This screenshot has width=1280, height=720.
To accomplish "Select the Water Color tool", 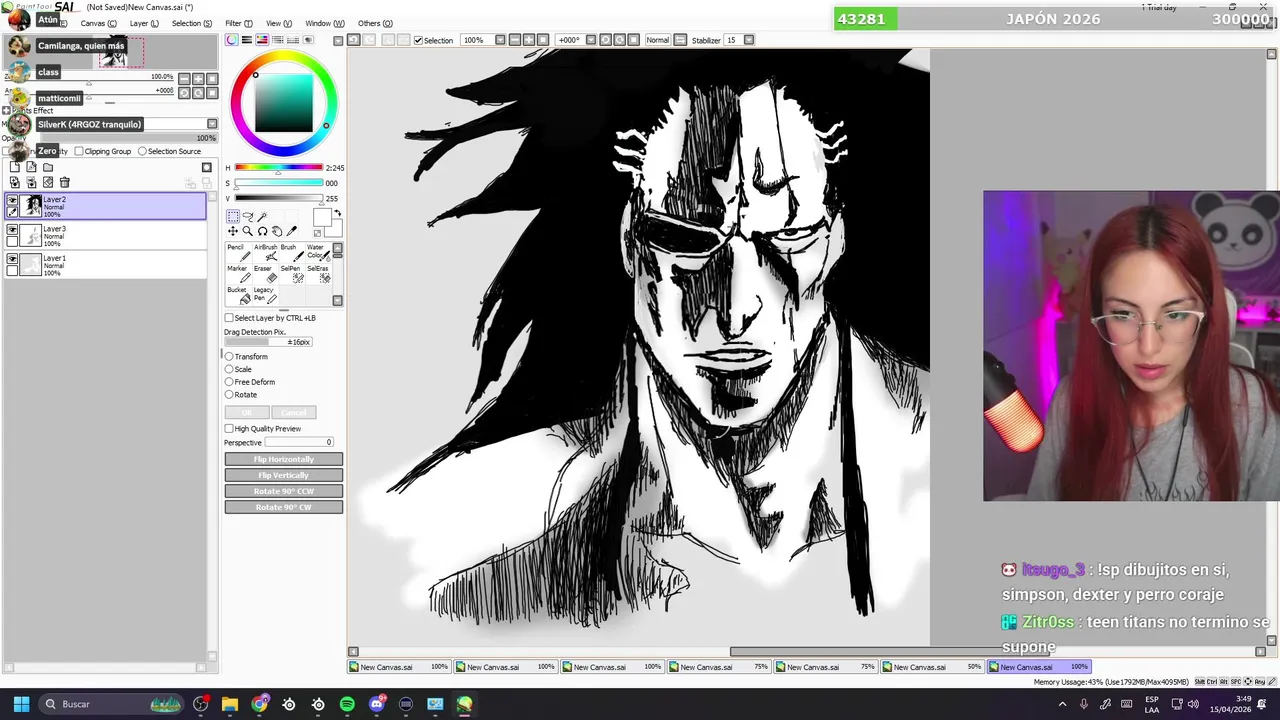I will [318, 251].
